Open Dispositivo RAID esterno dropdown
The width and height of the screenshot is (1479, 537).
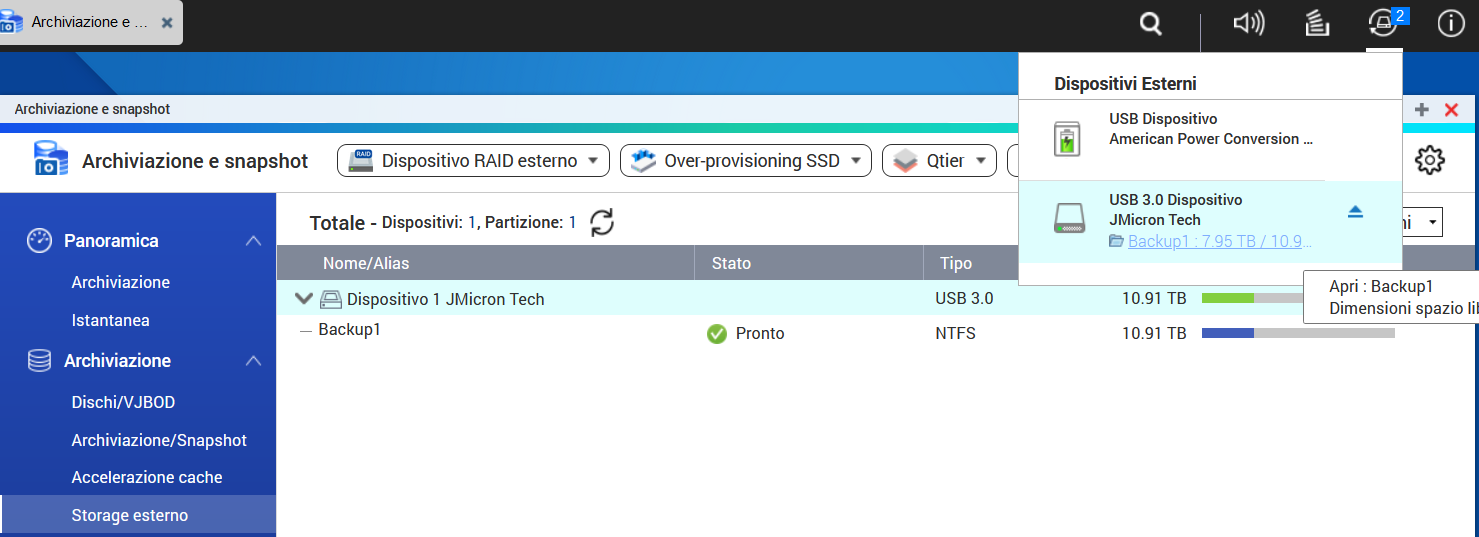pyautogui.click(x=473, y=160)
